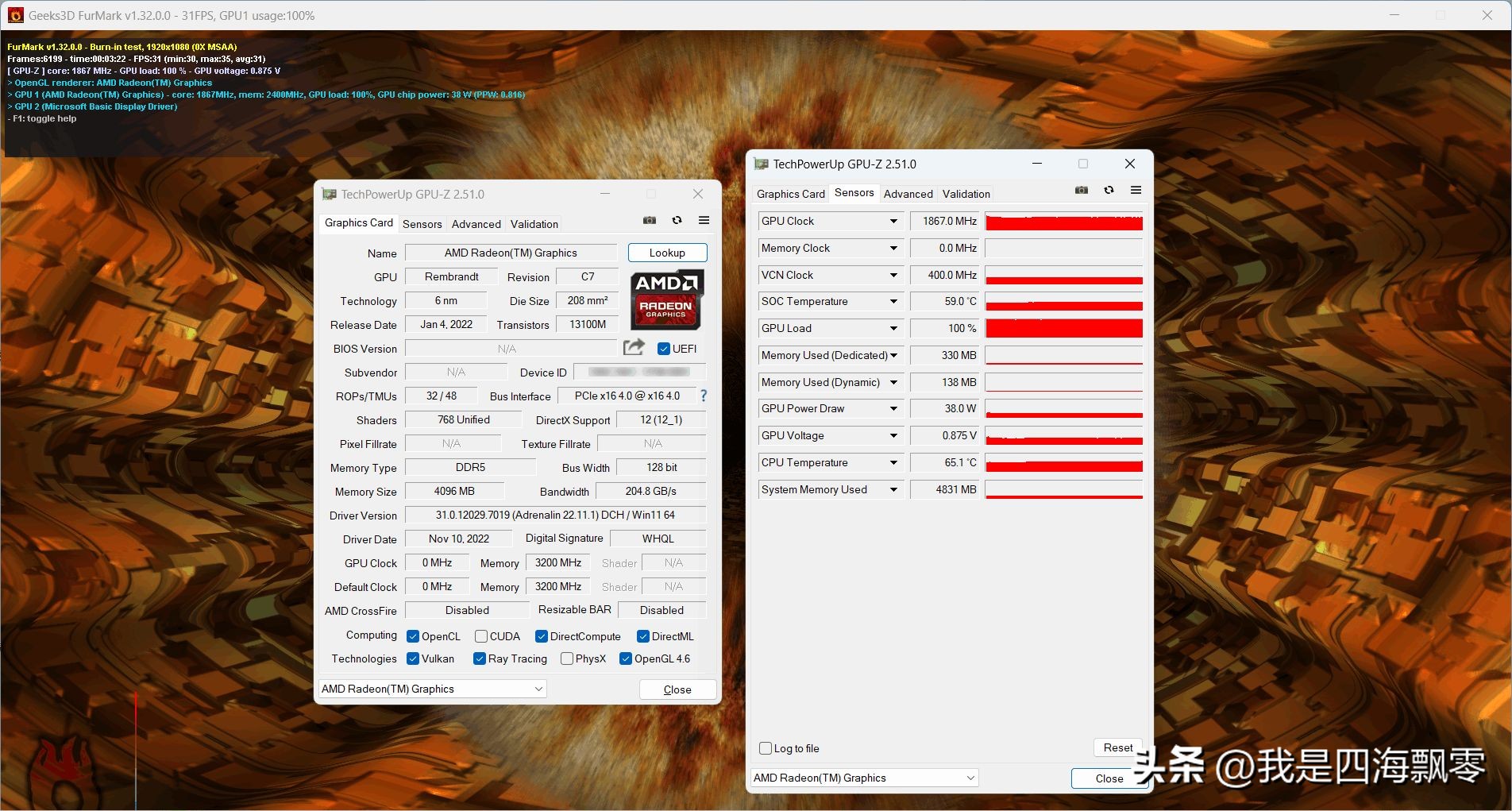Open hamburger menu in Graphics Card window
The width and height of the screenshot is (1512, 811).
[704, 221]
